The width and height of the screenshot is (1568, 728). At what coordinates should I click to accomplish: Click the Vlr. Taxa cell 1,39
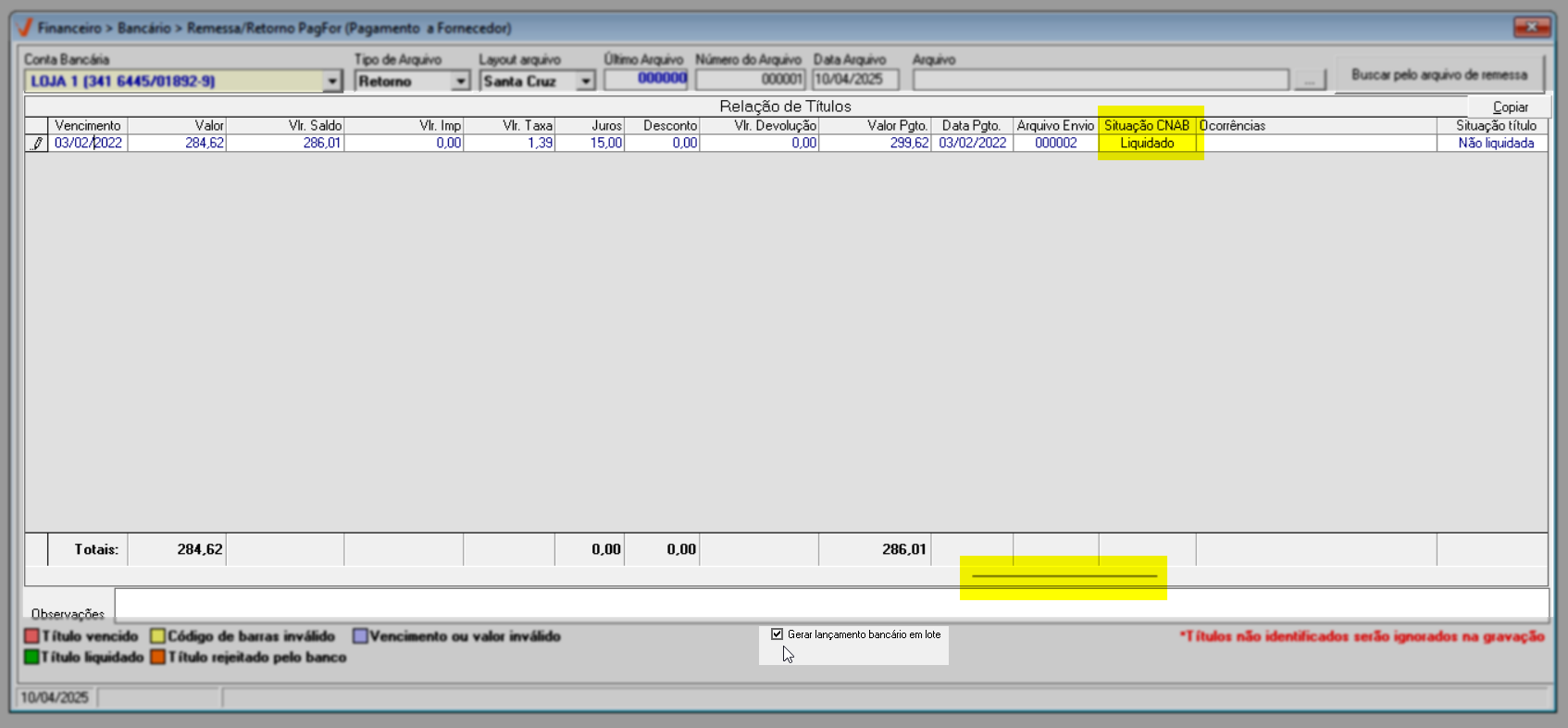pos(509,144)
